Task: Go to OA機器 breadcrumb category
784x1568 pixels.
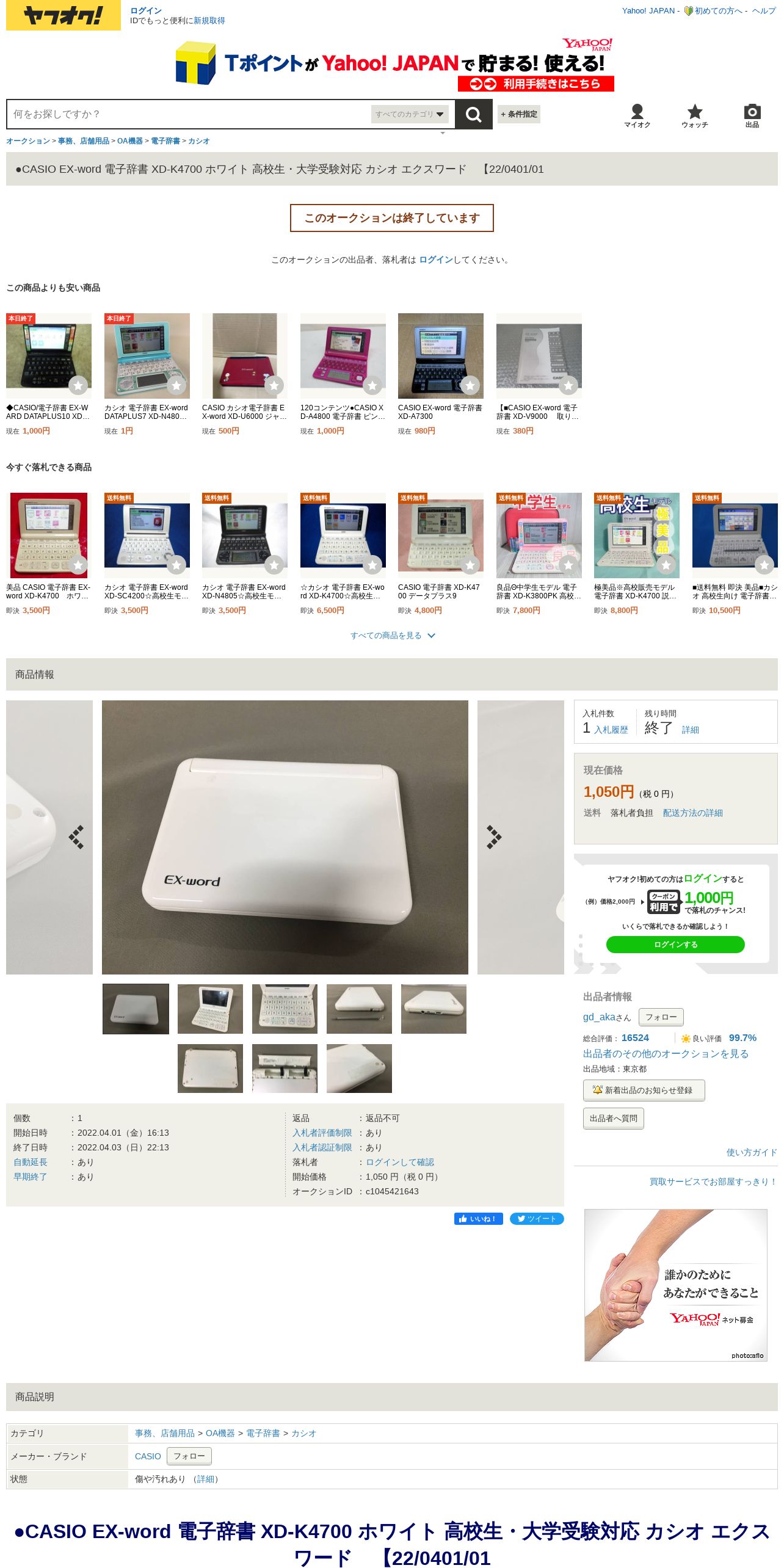Action: point(130,141)
